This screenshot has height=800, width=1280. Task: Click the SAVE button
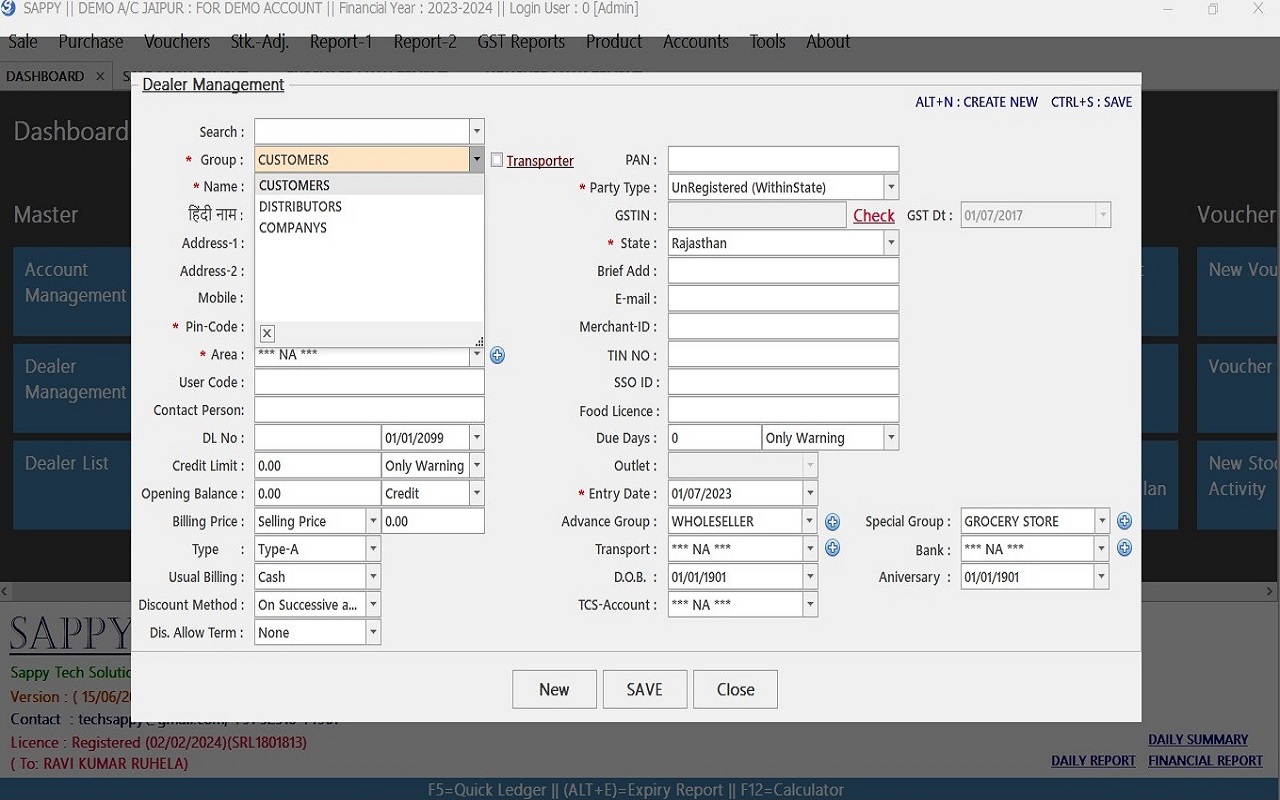tap(645, 689)
